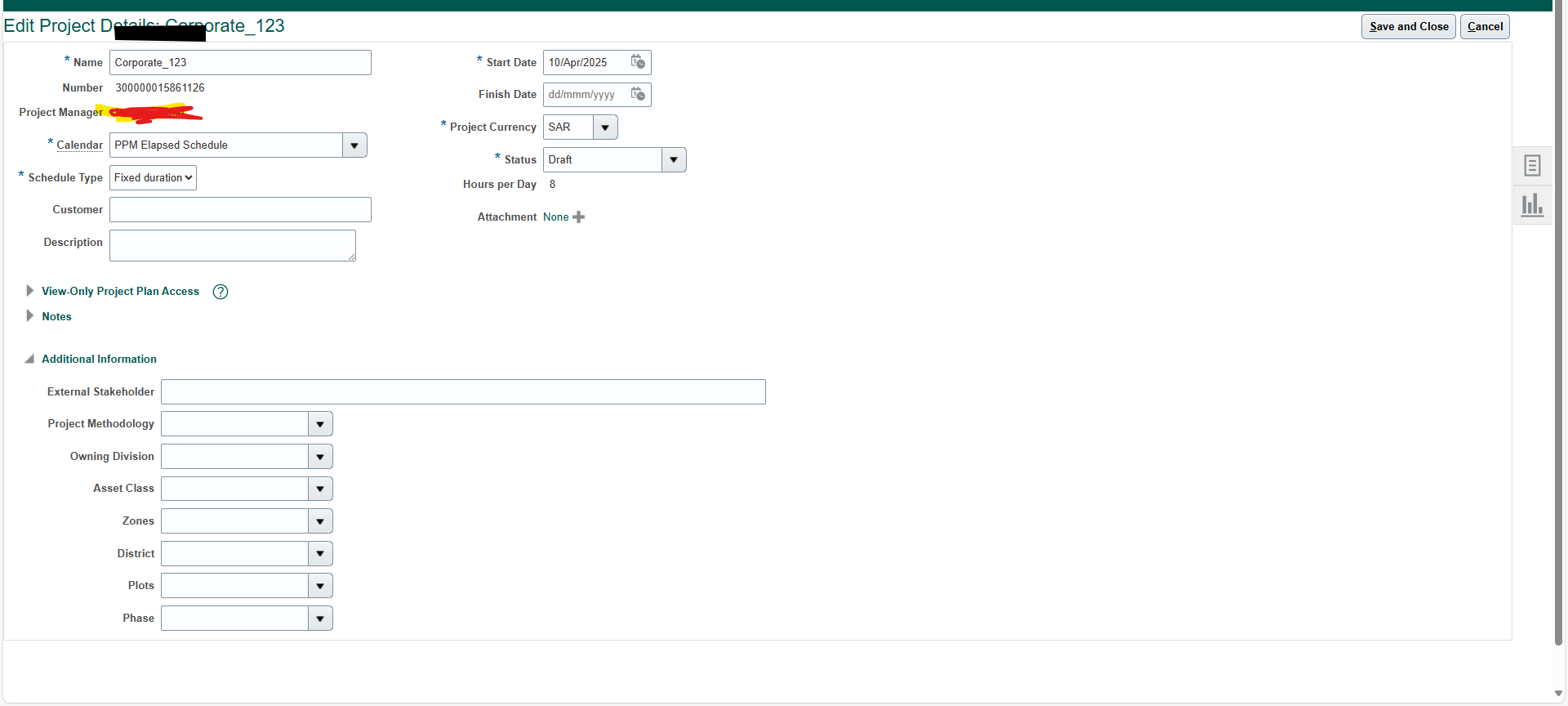Image resolution: width=1568 pixels, height=706 pixels.
Task: Click the Save and Close button
Action: point(1408,26)
